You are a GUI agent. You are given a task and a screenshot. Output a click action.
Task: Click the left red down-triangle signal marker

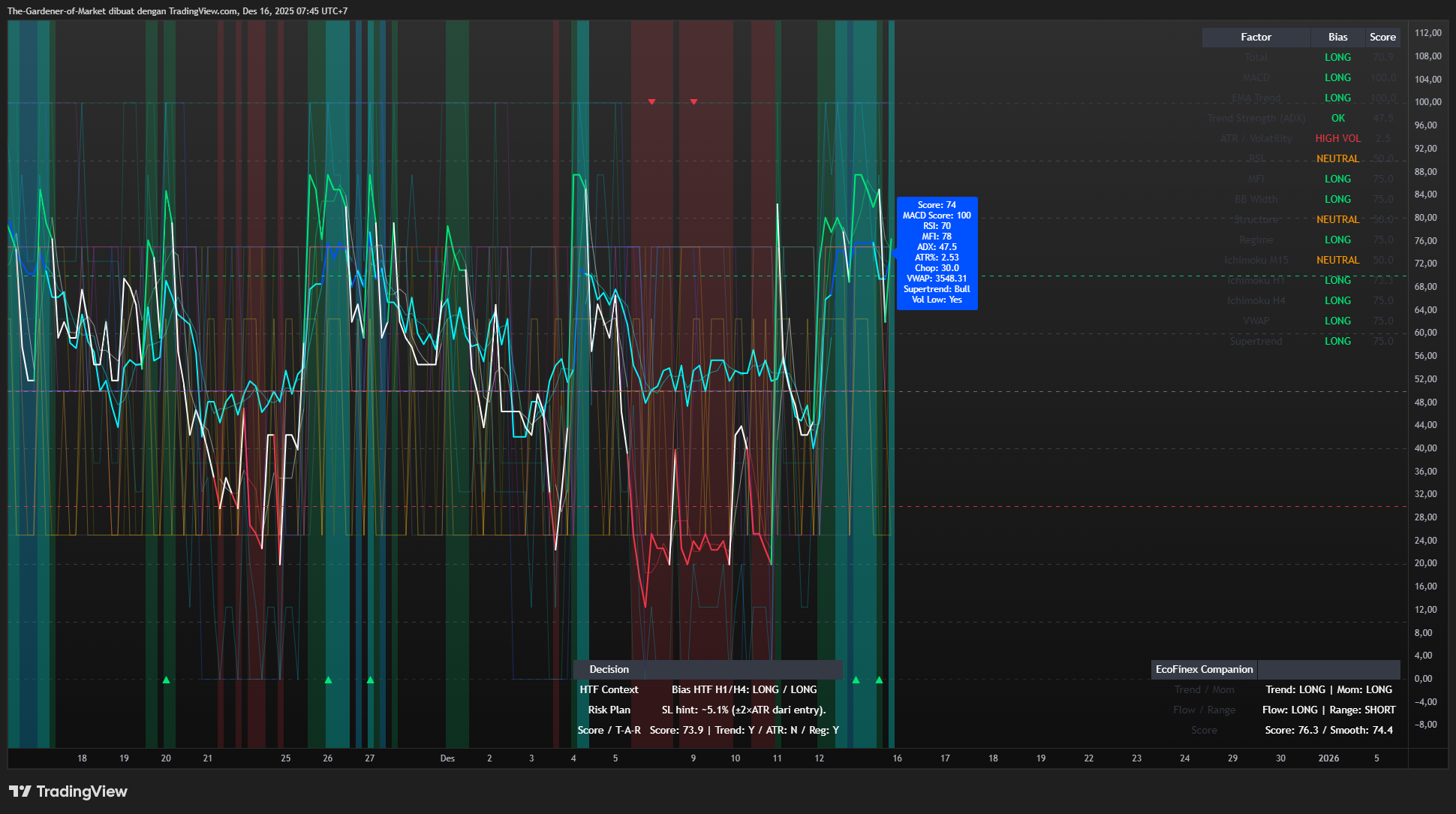(651, 101)
